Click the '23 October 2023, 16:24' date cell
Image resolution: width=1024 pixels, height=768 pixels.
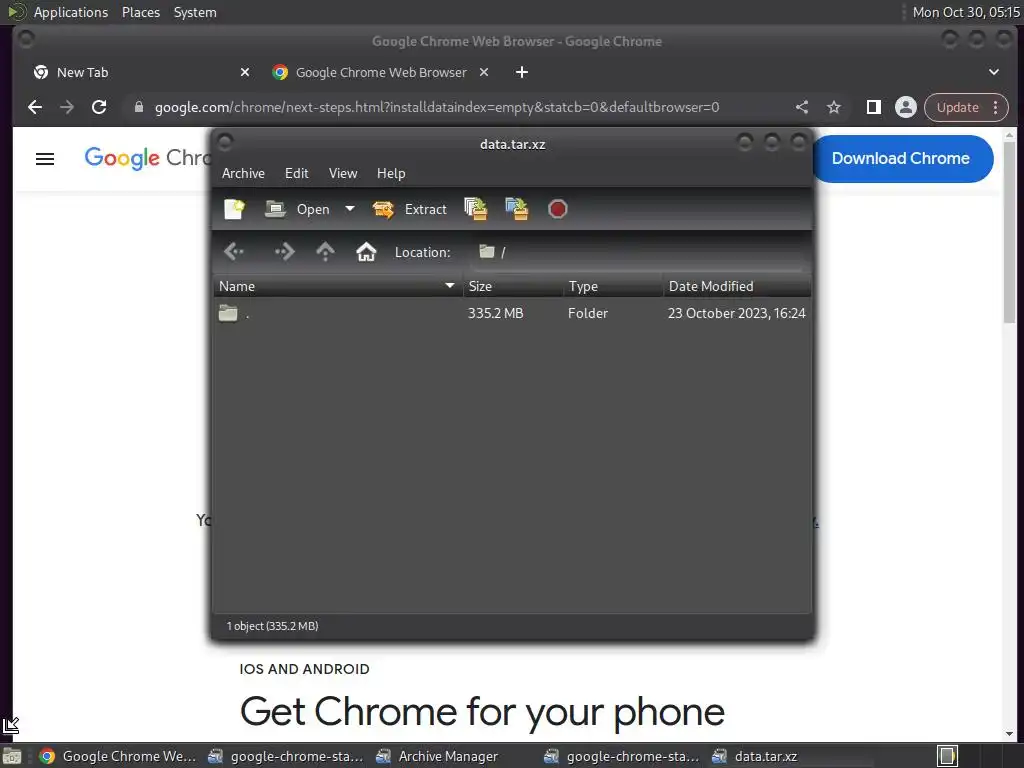pos(737,313)
